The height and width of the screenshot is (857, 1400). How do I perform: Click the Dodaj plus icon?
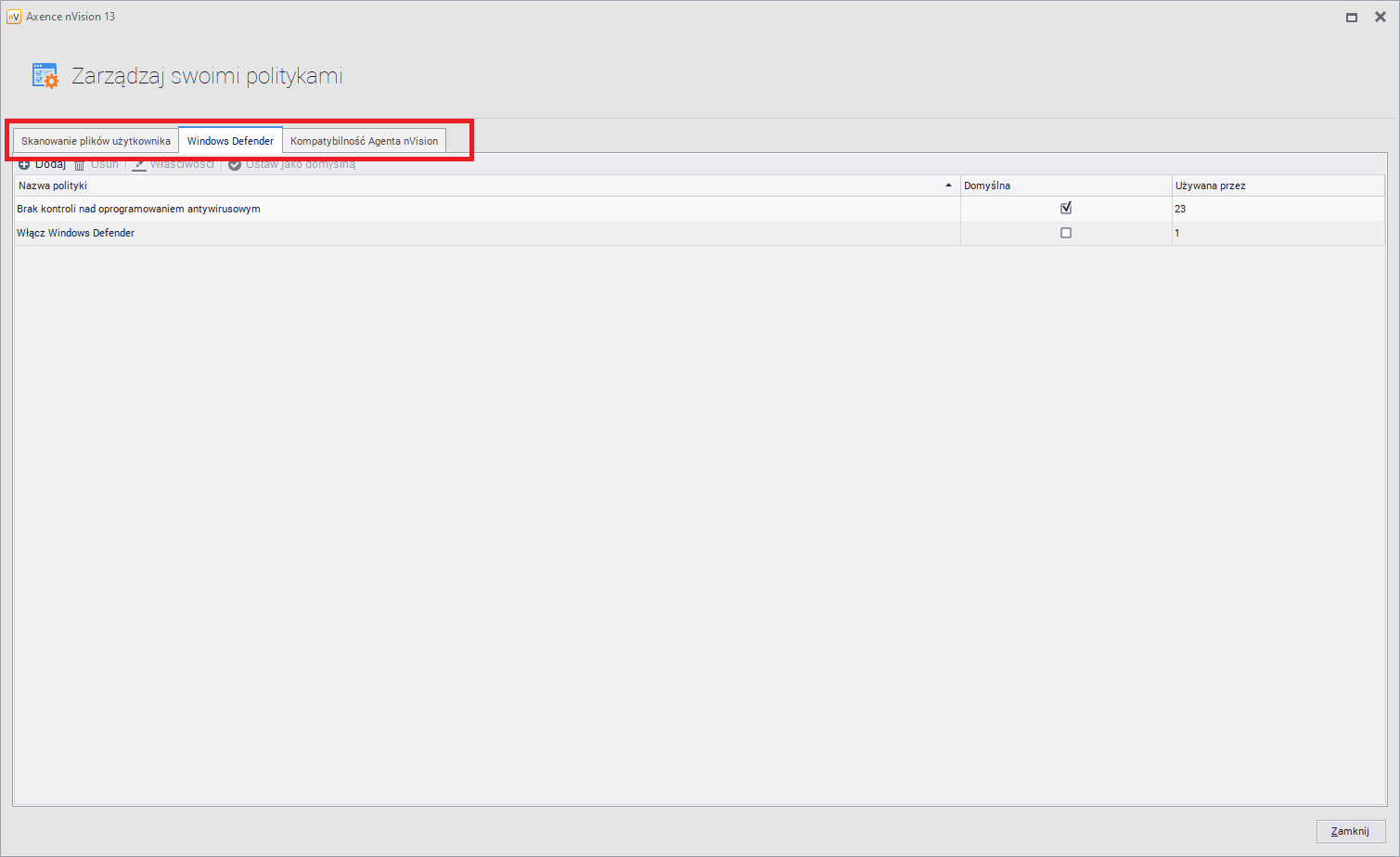coord(24,165)
